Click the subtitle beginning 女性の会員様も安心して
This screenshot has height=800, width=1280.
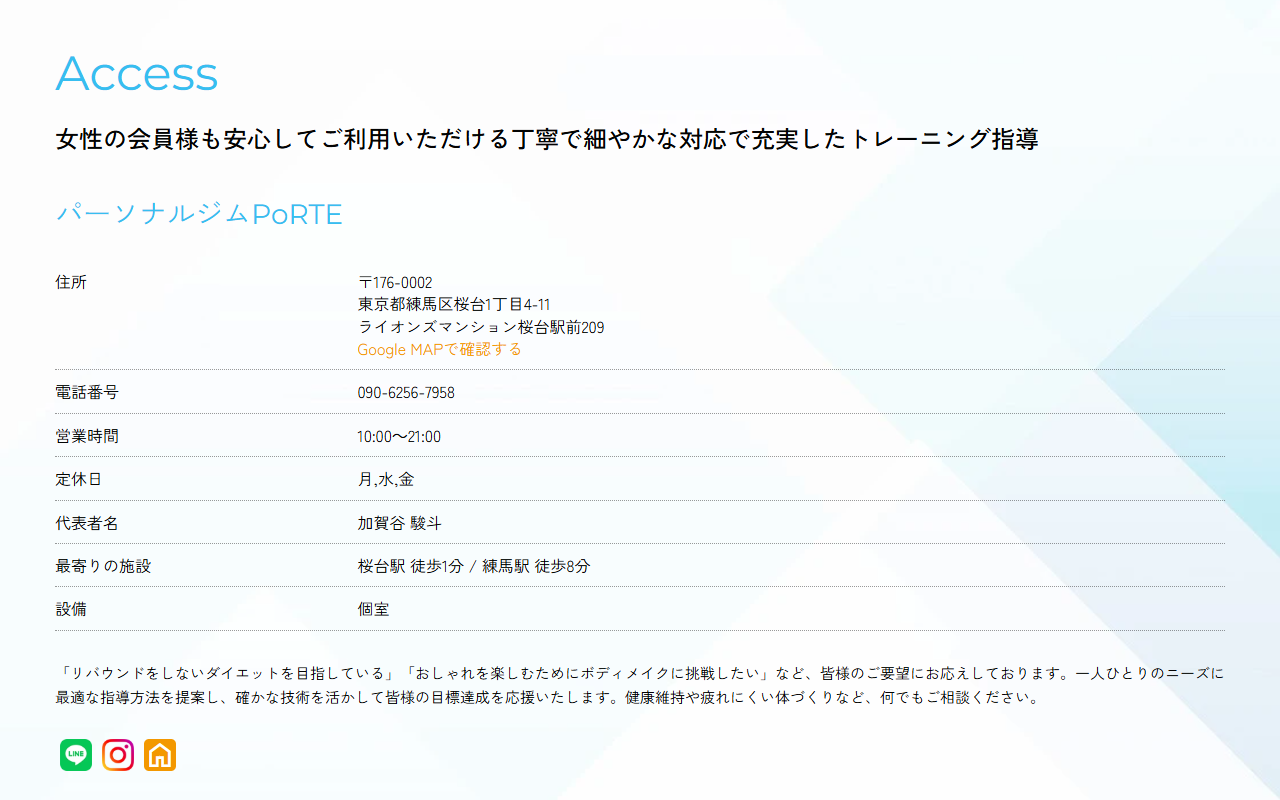click(x=547, y=139)
